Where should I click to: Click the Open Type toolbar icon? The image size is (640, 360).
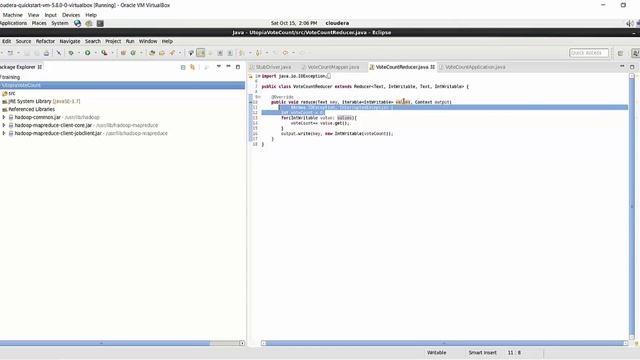[152, 53]
